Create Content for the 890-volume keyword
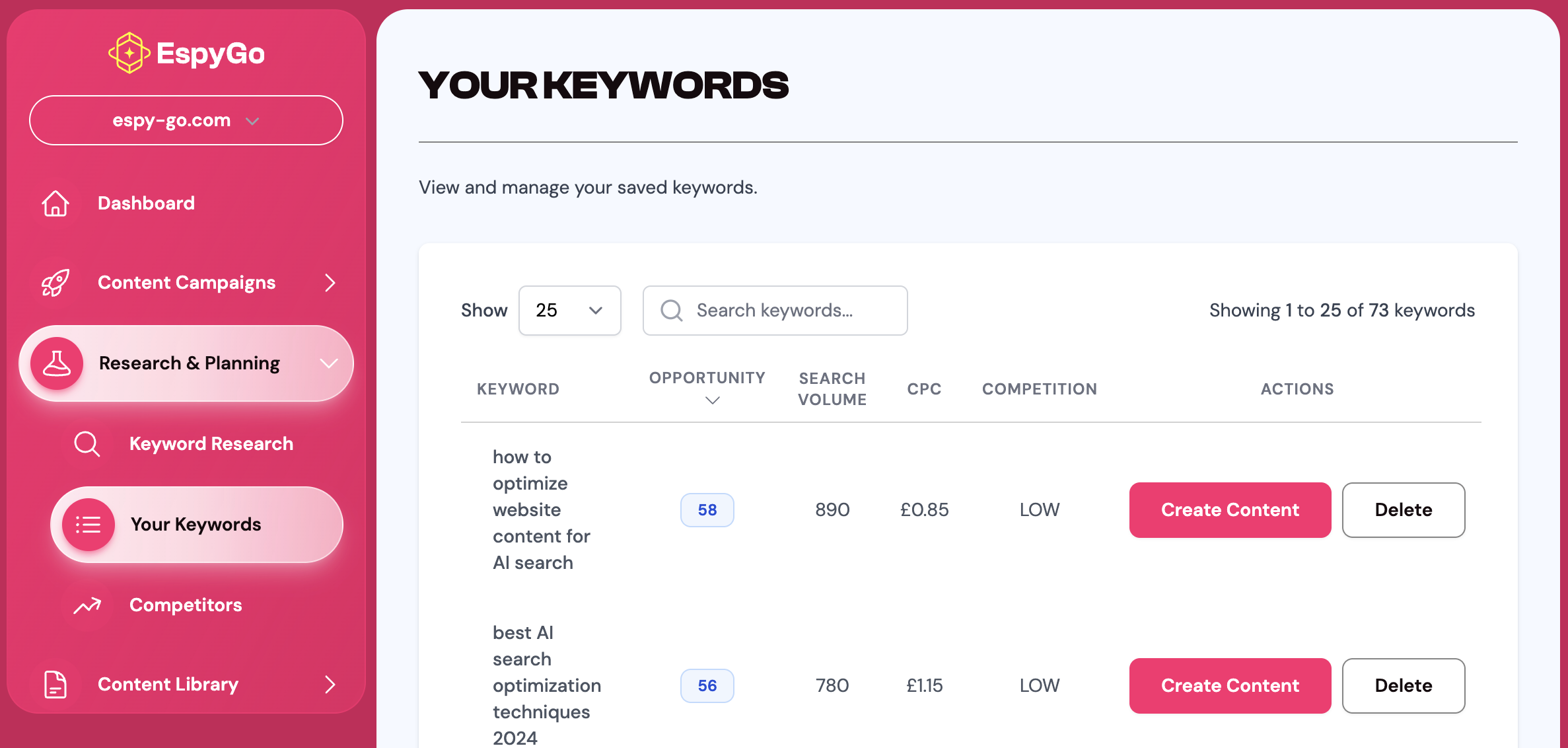The height and width of the screenshot is (748, 1568). [x=1230, y=510]
